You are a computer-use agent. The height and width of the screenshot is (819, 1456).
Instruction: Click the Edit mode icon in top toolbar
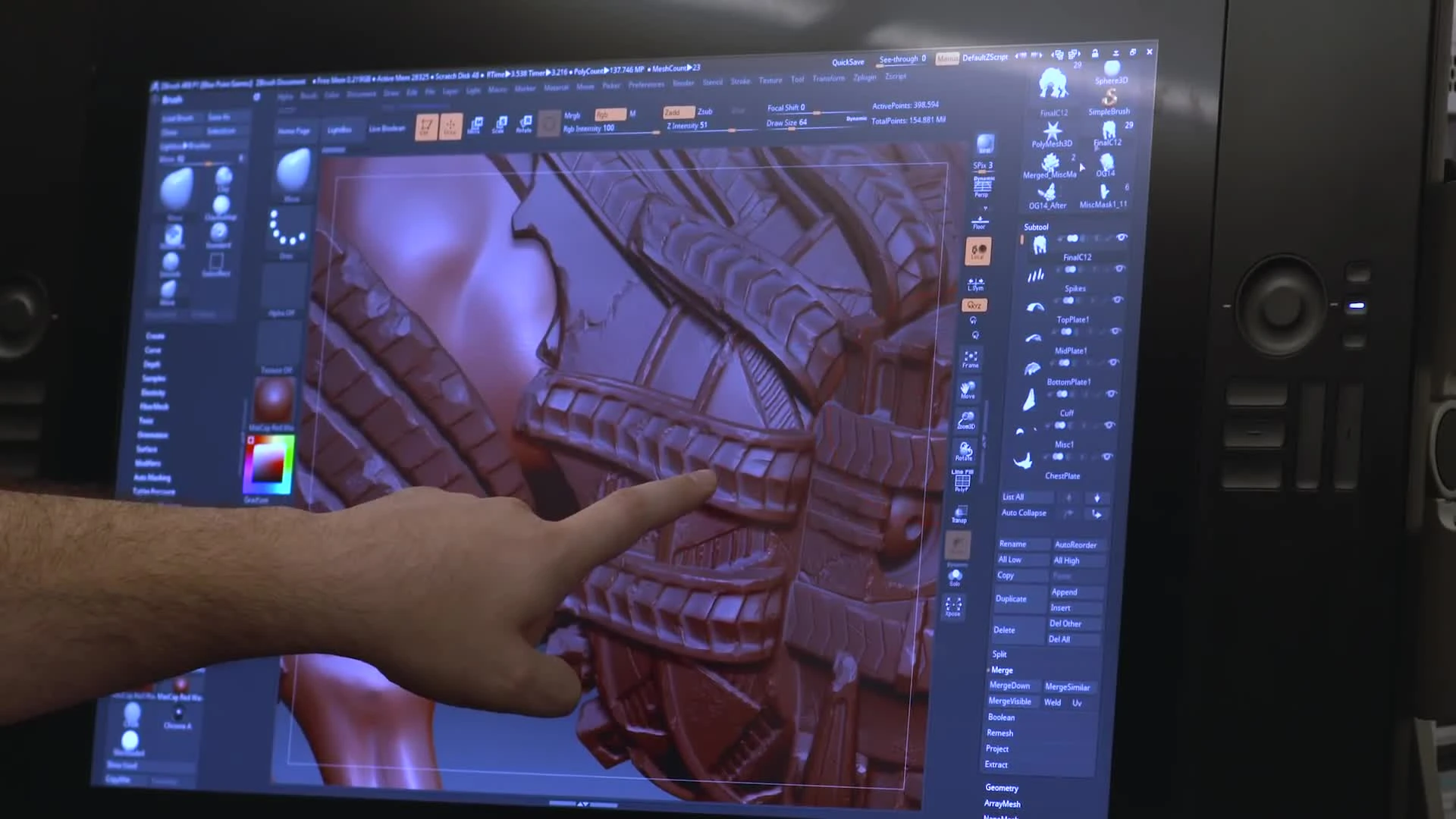(x=426, y=126)
